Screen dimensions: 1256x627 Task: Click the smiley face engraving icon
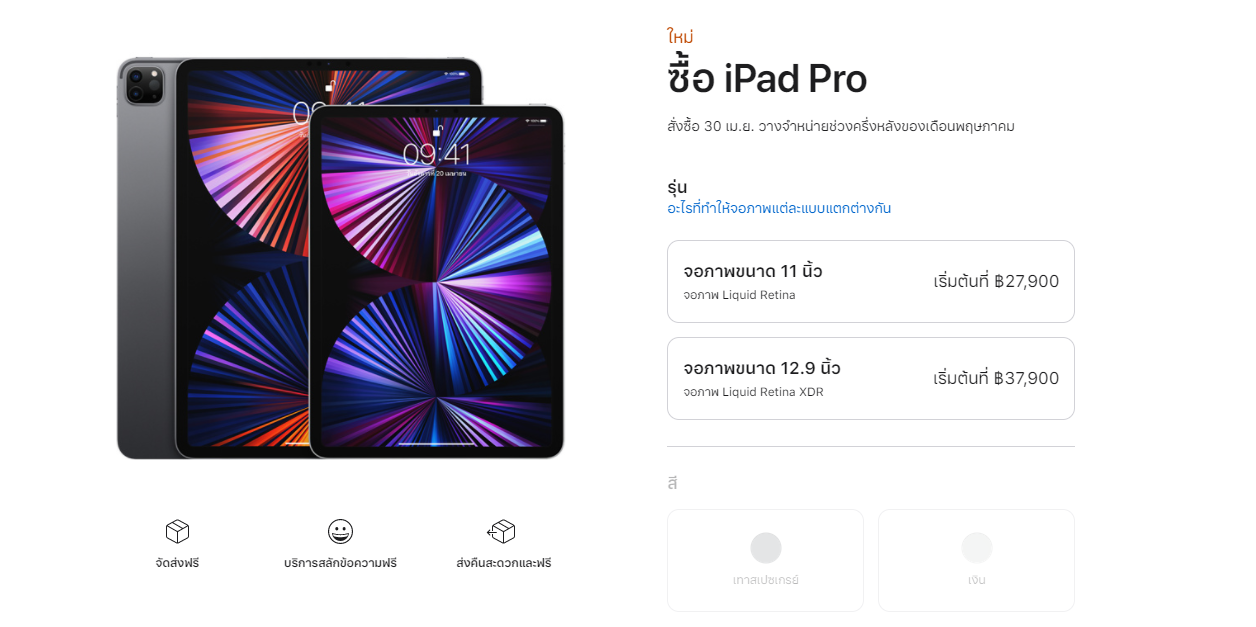(x=340, y=532)
